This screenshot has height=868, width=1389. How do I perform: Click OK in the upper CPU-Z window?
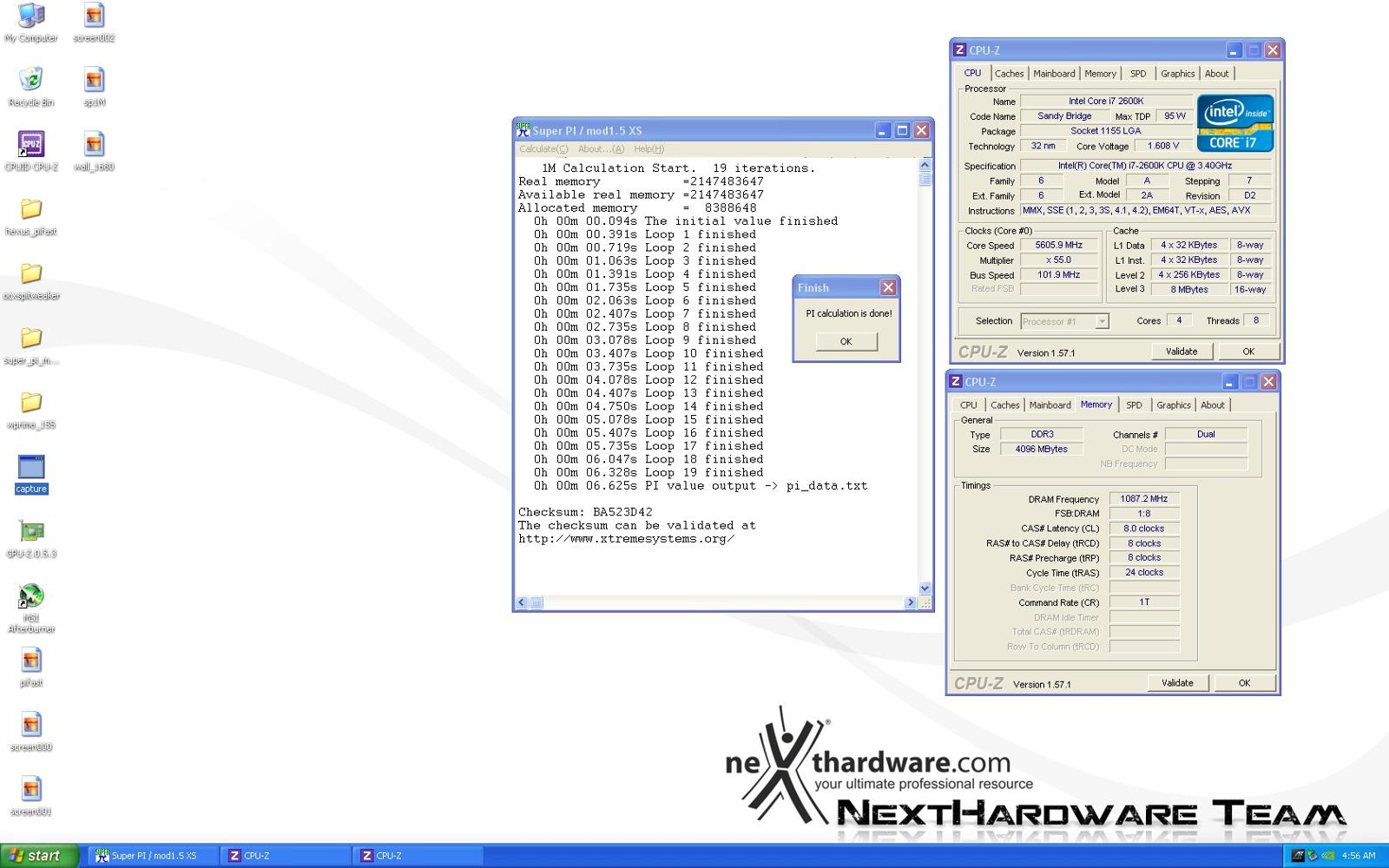(1248, 352)
